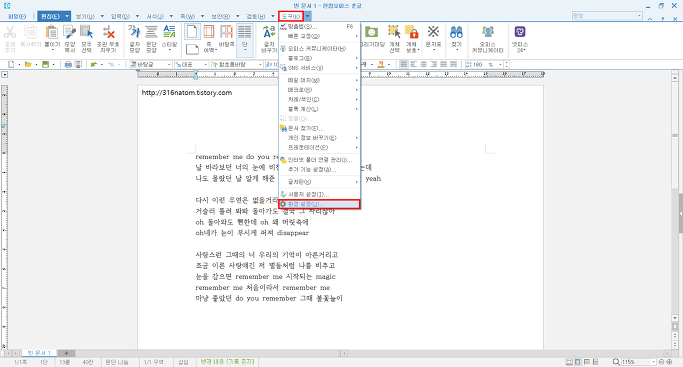Click the add new tab plus button
Image resolution: width=683 pixels, height=367 pixels.
[x=66, y=353]
